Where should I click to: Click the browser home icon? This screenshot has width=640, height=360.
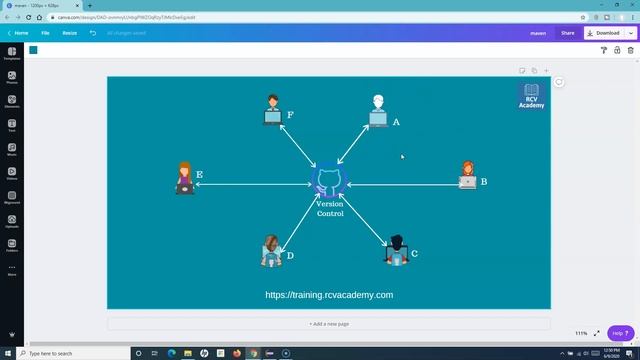(39, 18)
